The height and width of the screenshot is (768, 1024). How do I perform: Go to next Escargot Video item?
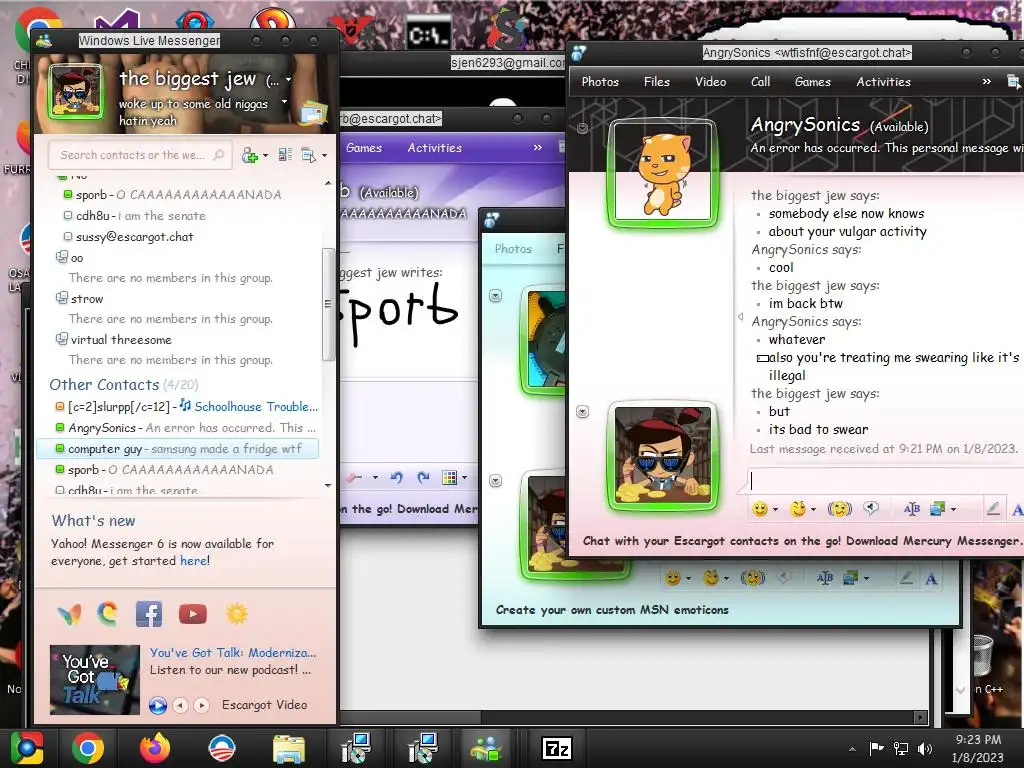(202, 705)
